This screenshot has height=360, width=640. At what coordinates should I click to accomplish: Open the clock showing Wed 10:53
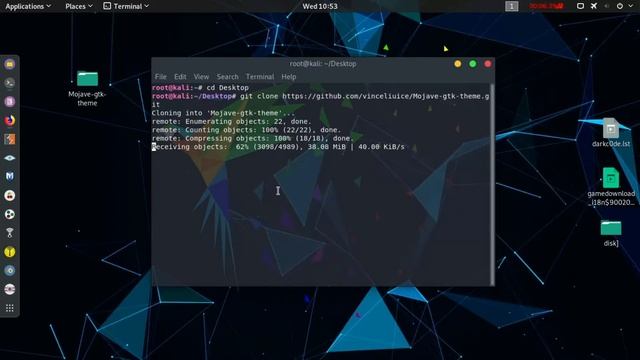tap(320, 6)
